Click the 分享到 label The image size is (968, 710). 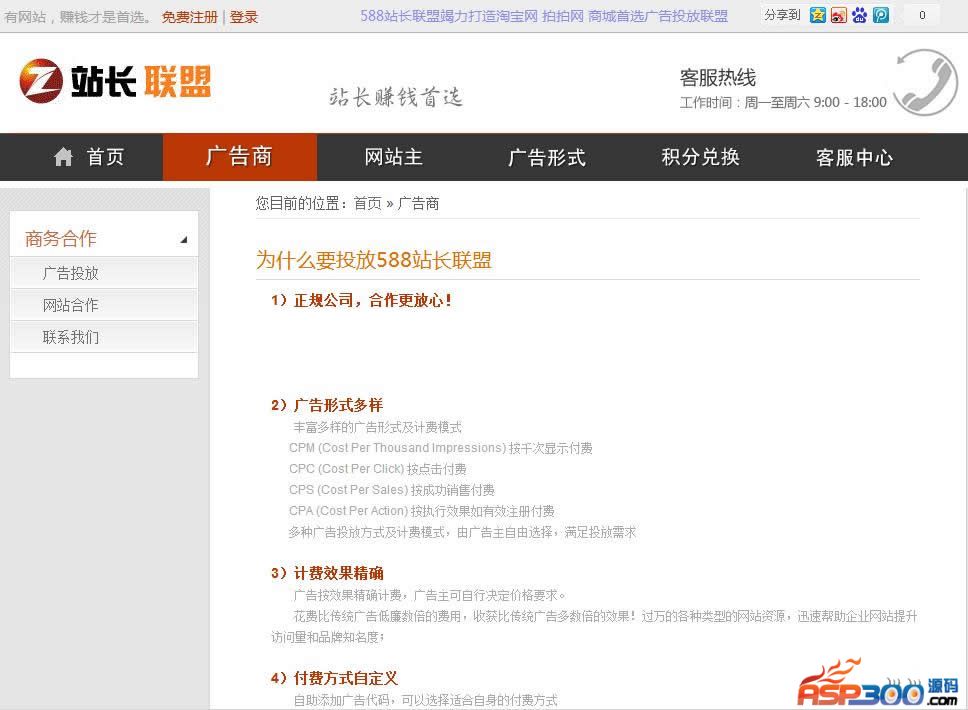click(x=782, y=15)
